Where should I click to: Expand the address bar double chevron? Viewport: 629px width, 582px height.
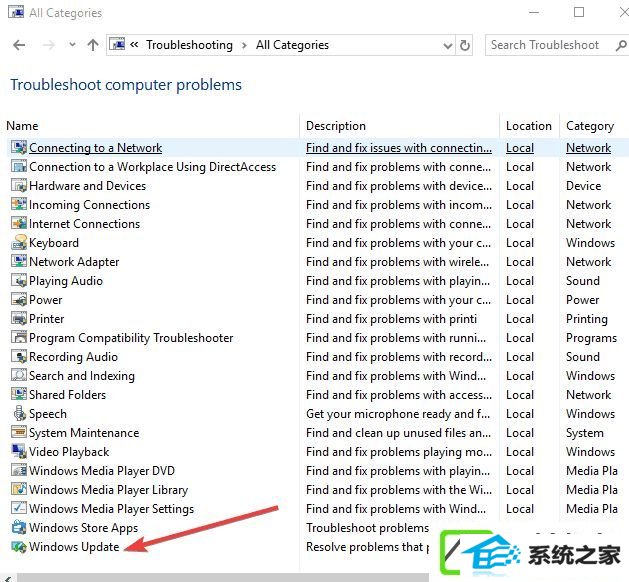pyautogui.click(x=134, y=45)
